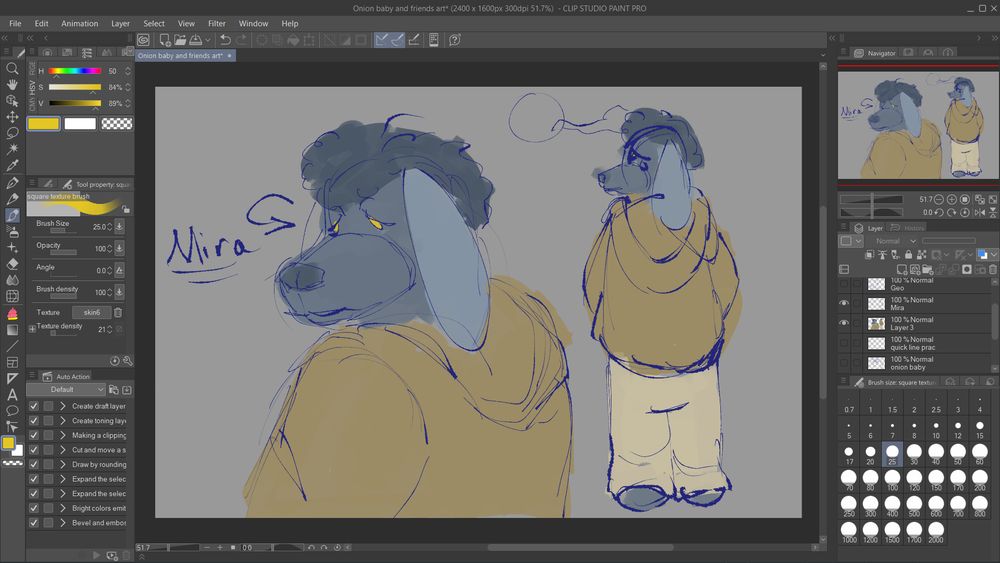
Task: Expand Texture density plus box
Action: point(32,329)
